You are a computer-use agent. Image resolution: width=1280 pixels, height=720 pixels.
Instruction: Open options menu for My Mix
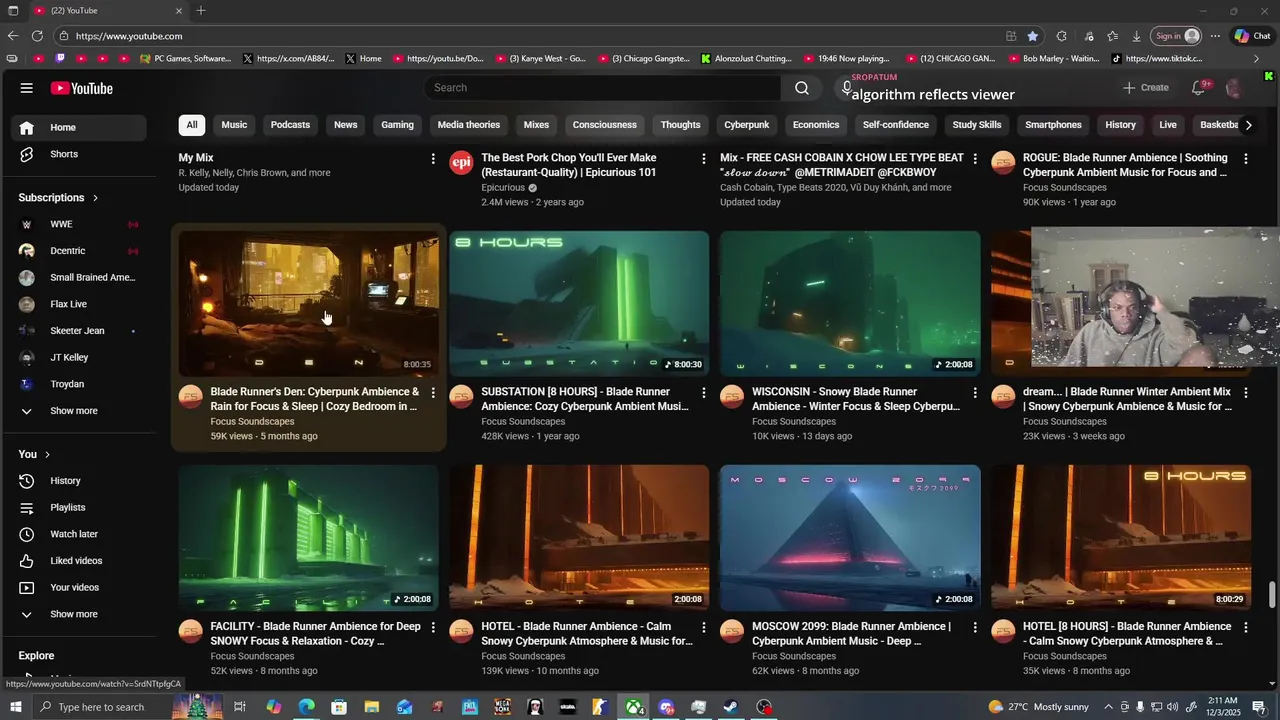433,159
